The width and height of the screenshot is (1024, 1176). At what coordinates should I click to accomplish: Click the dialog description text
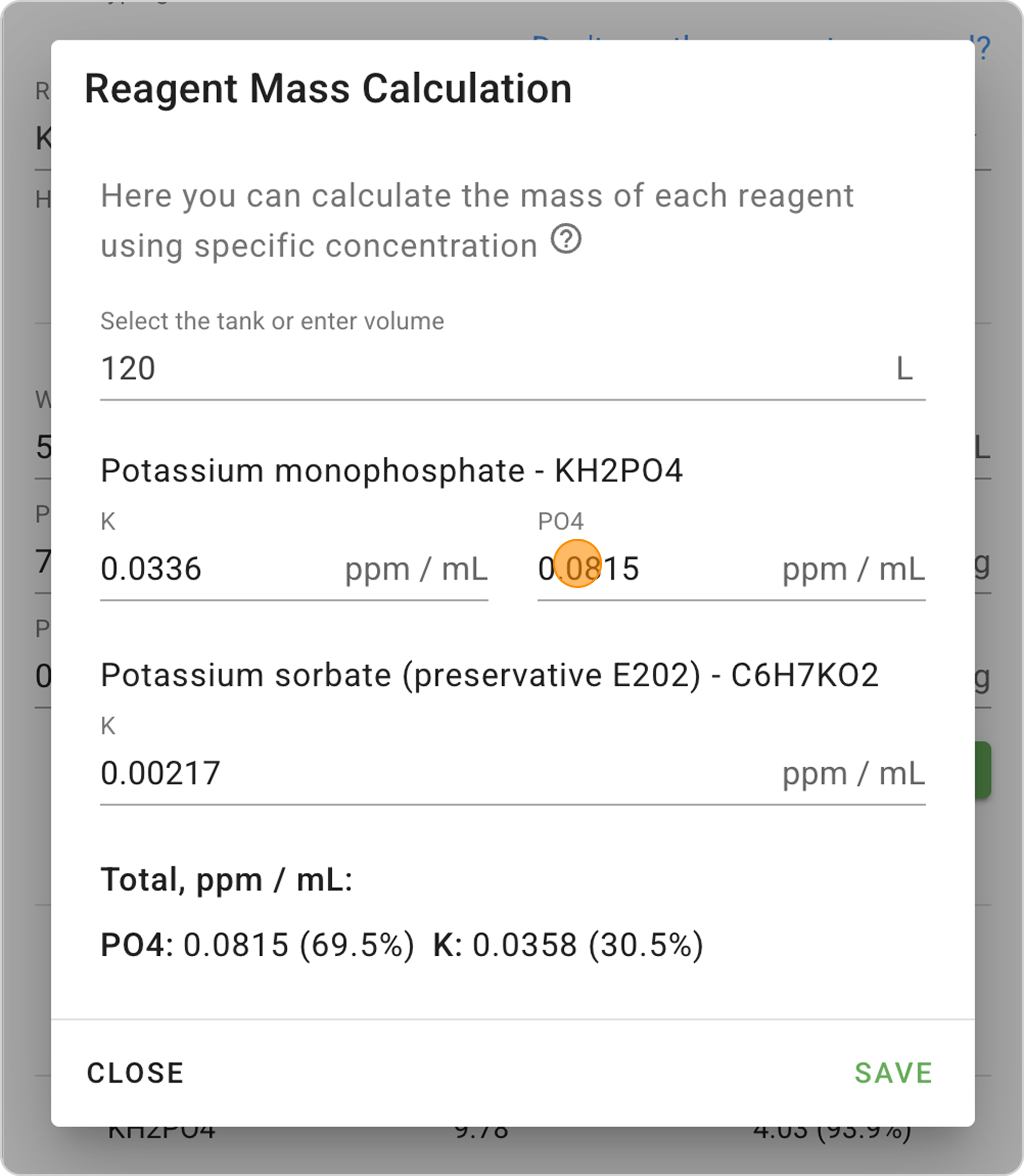point(477,220)
